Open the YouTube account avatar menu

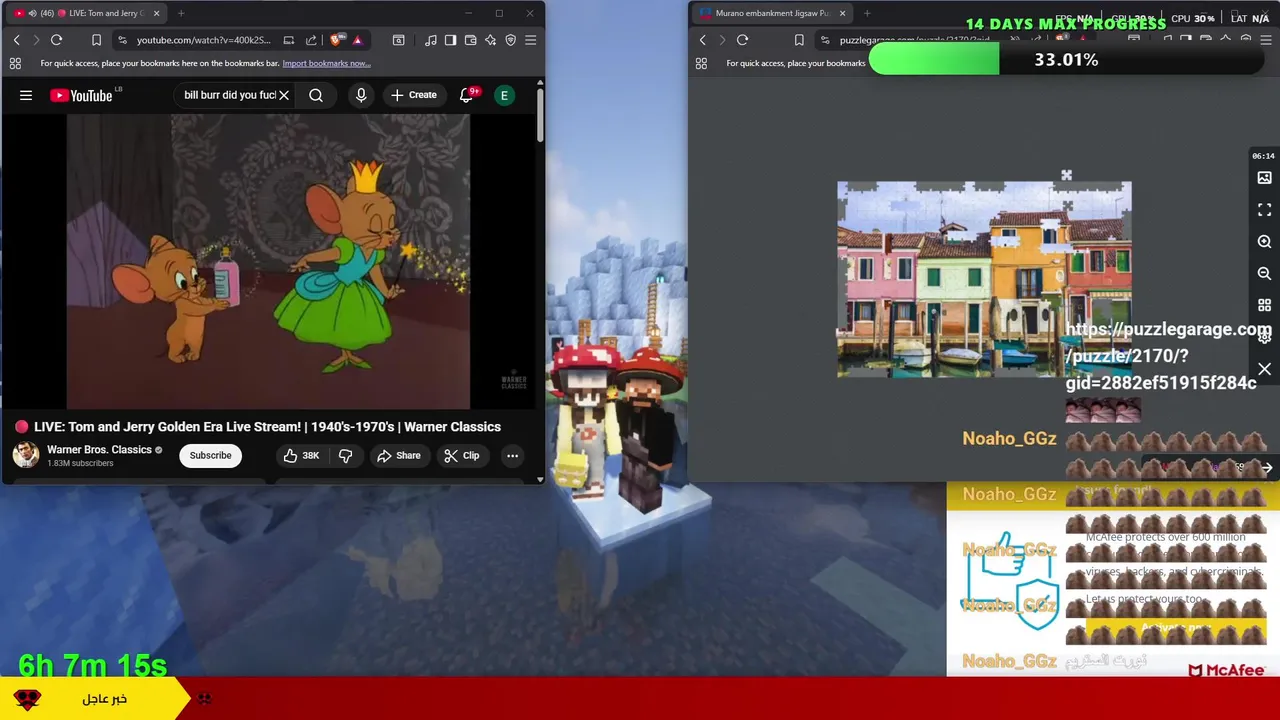point(505,95)
